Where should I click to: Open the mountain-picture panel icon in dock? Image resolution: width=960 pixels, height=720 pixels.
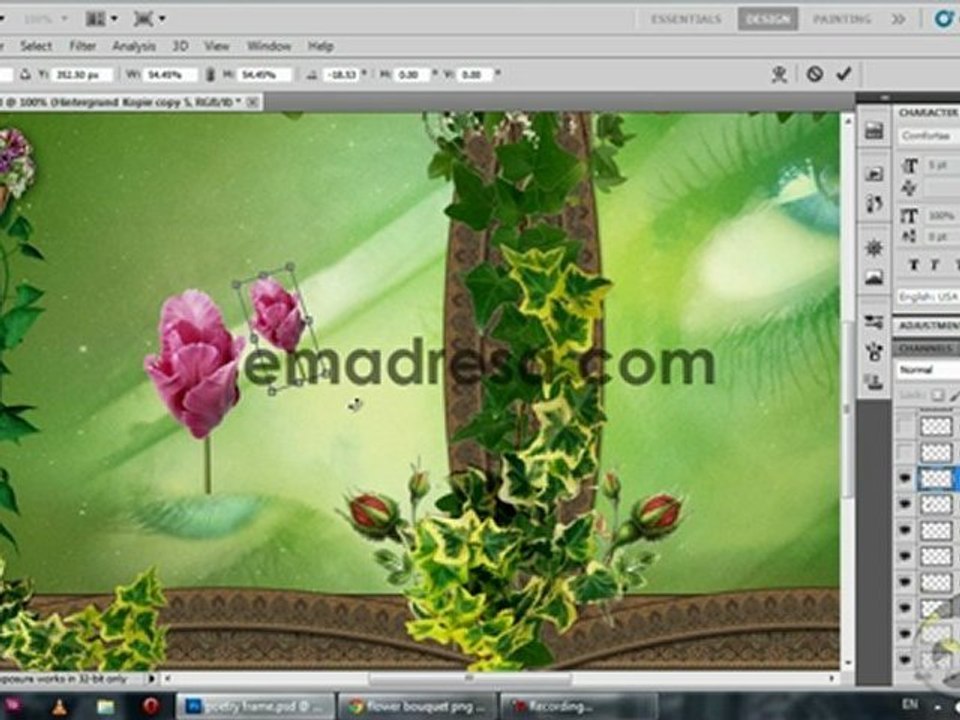874,277
